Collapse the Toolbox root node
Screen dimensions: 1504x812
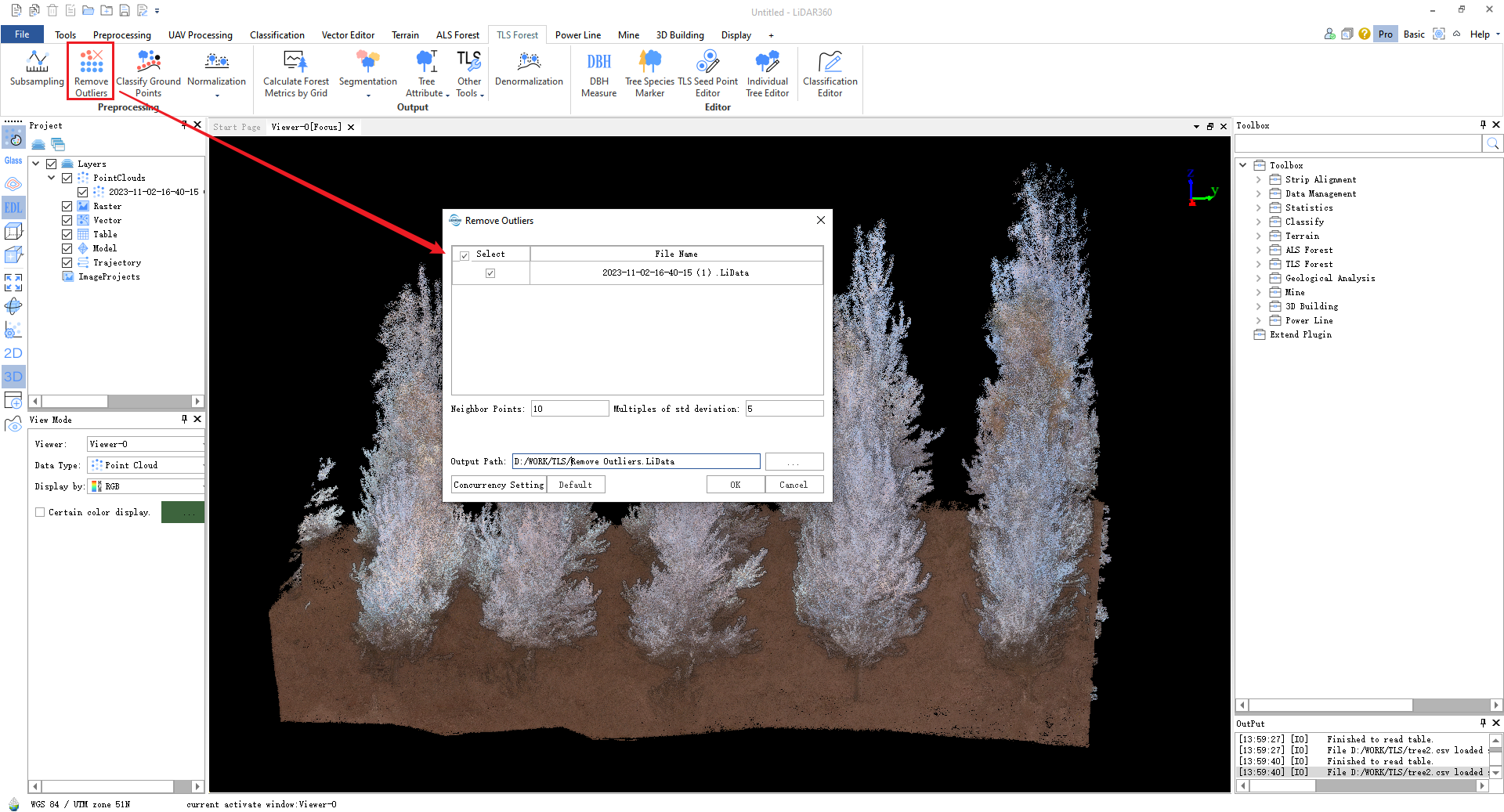(1243, 165)
